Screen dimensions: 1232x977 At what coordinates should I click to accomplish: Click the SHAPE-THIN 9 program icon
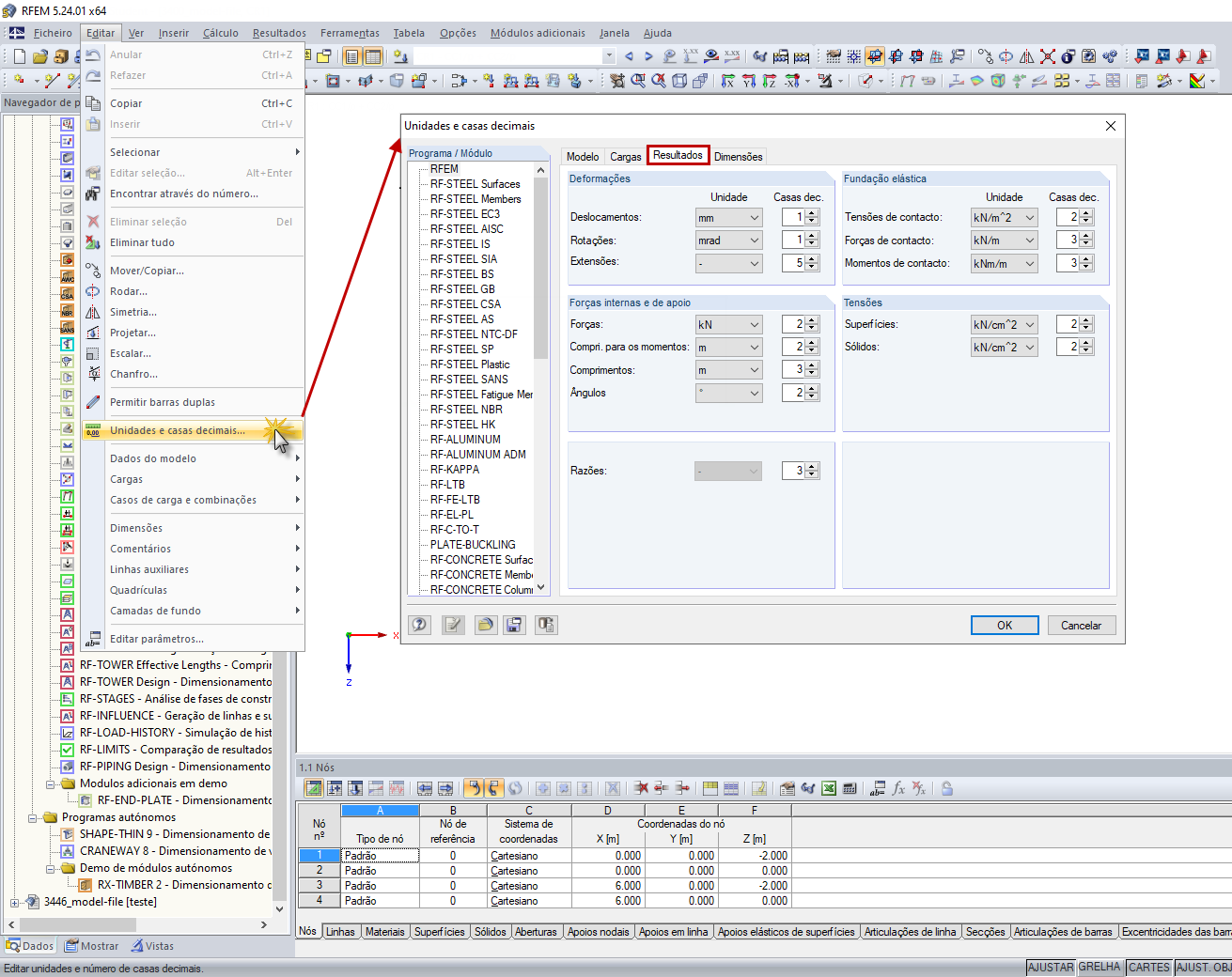(x=68, y=834)
